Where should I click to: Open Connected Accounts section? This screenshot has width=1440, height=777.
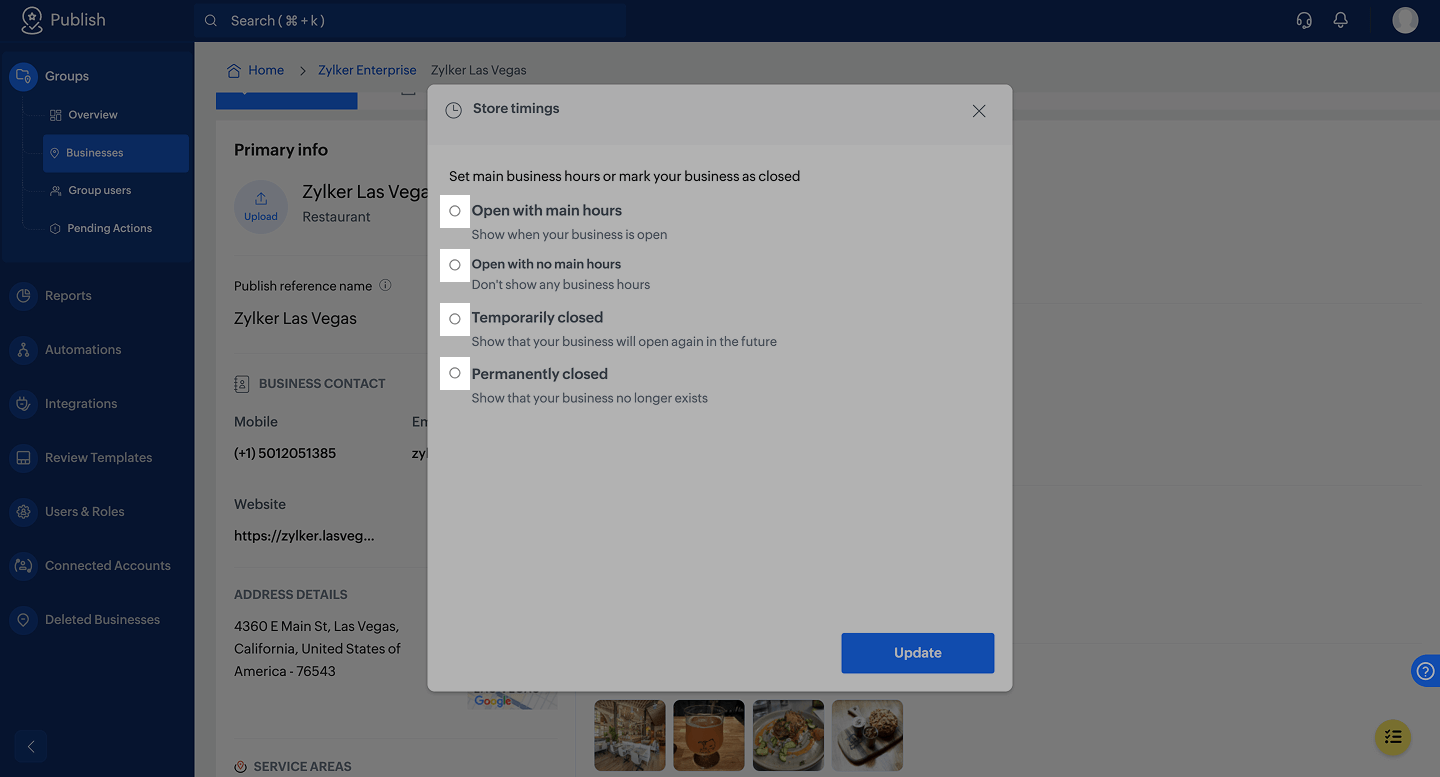point(107,566)
